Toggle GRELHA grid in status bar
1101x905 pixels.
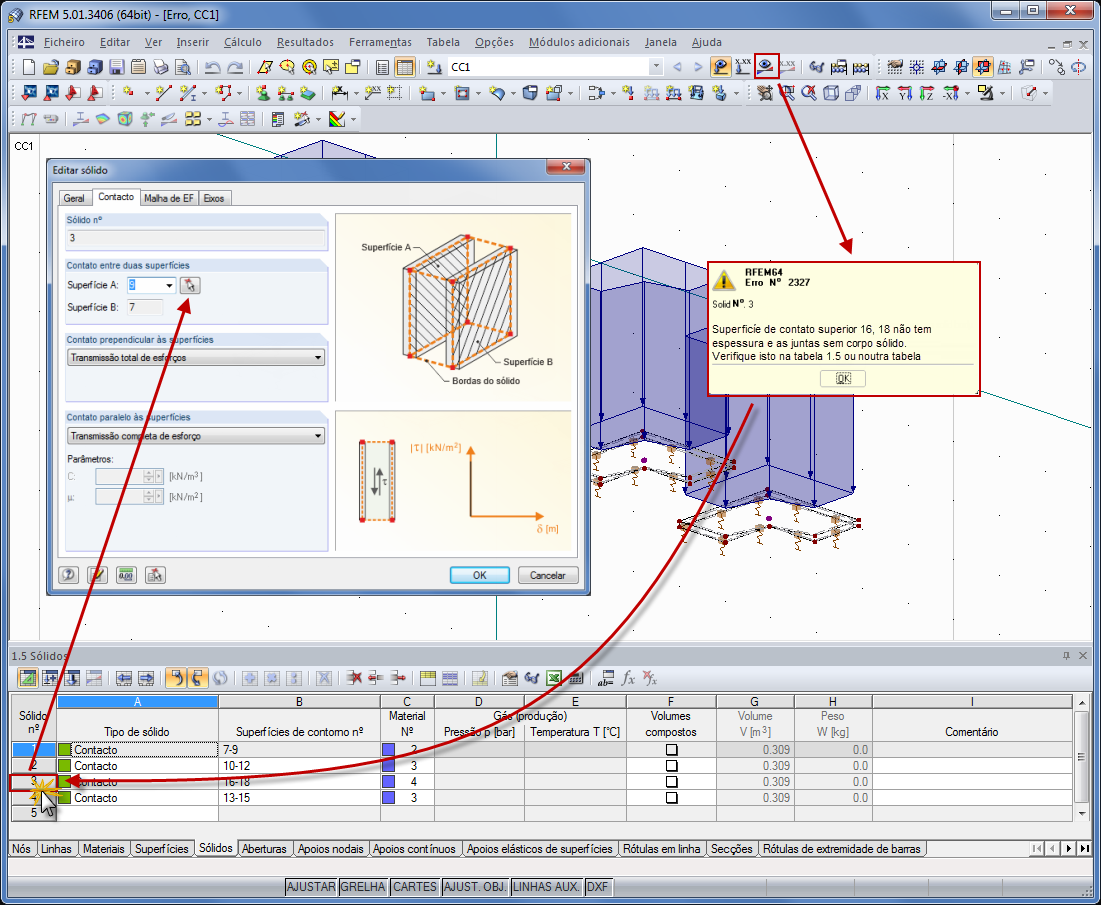pos(363,887)
